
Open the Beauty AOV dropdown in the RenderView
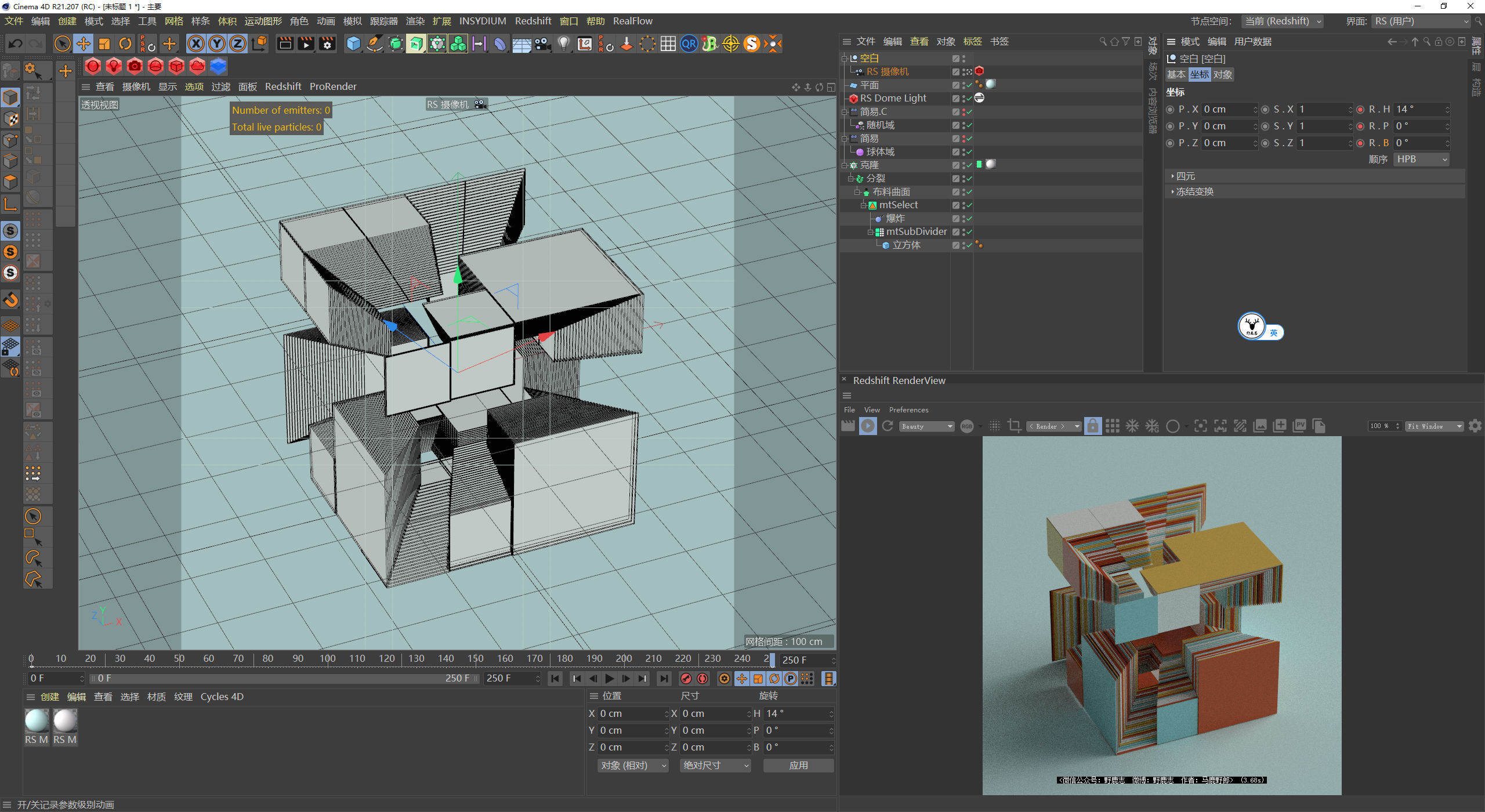point(927,426)
